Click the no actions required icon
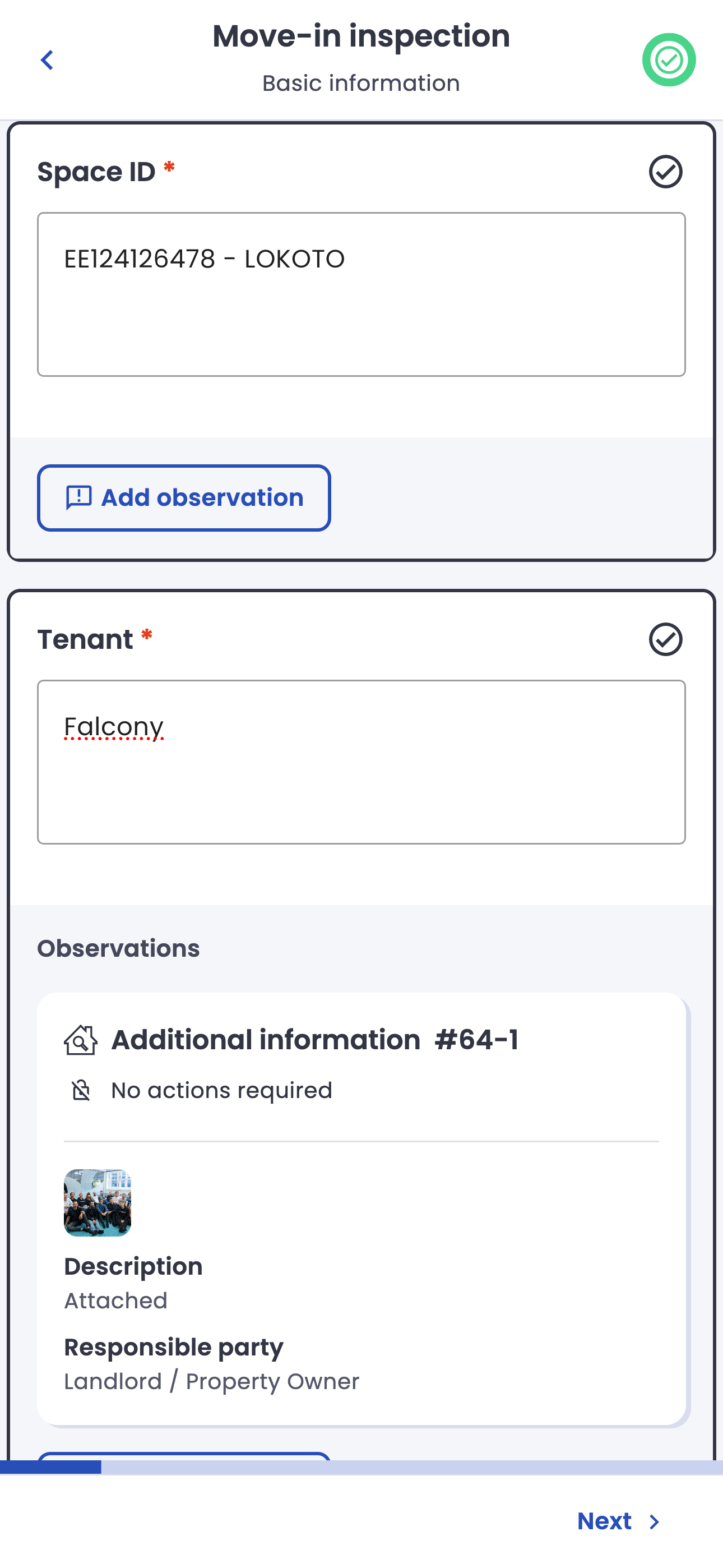 coord(80,1090)
